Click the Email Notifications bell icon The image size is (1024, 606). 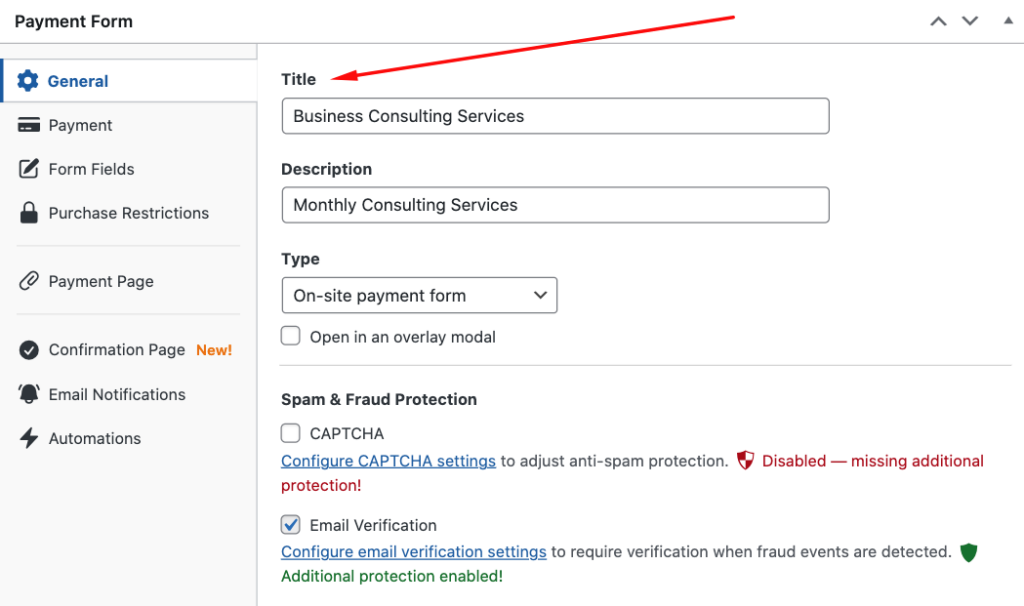[29, 394]
